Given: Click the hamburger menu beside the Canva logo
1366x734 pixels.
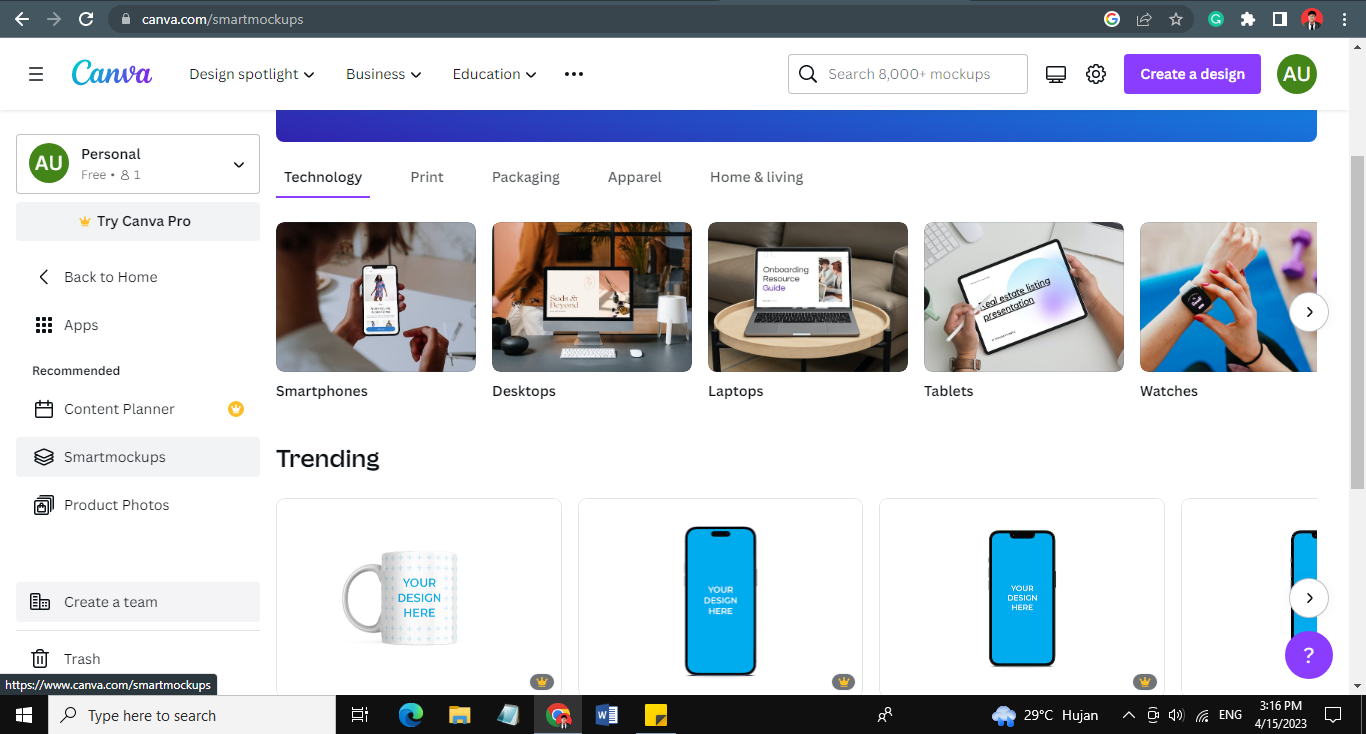Looking at the screenshot, I should click(x=36, y=73).
